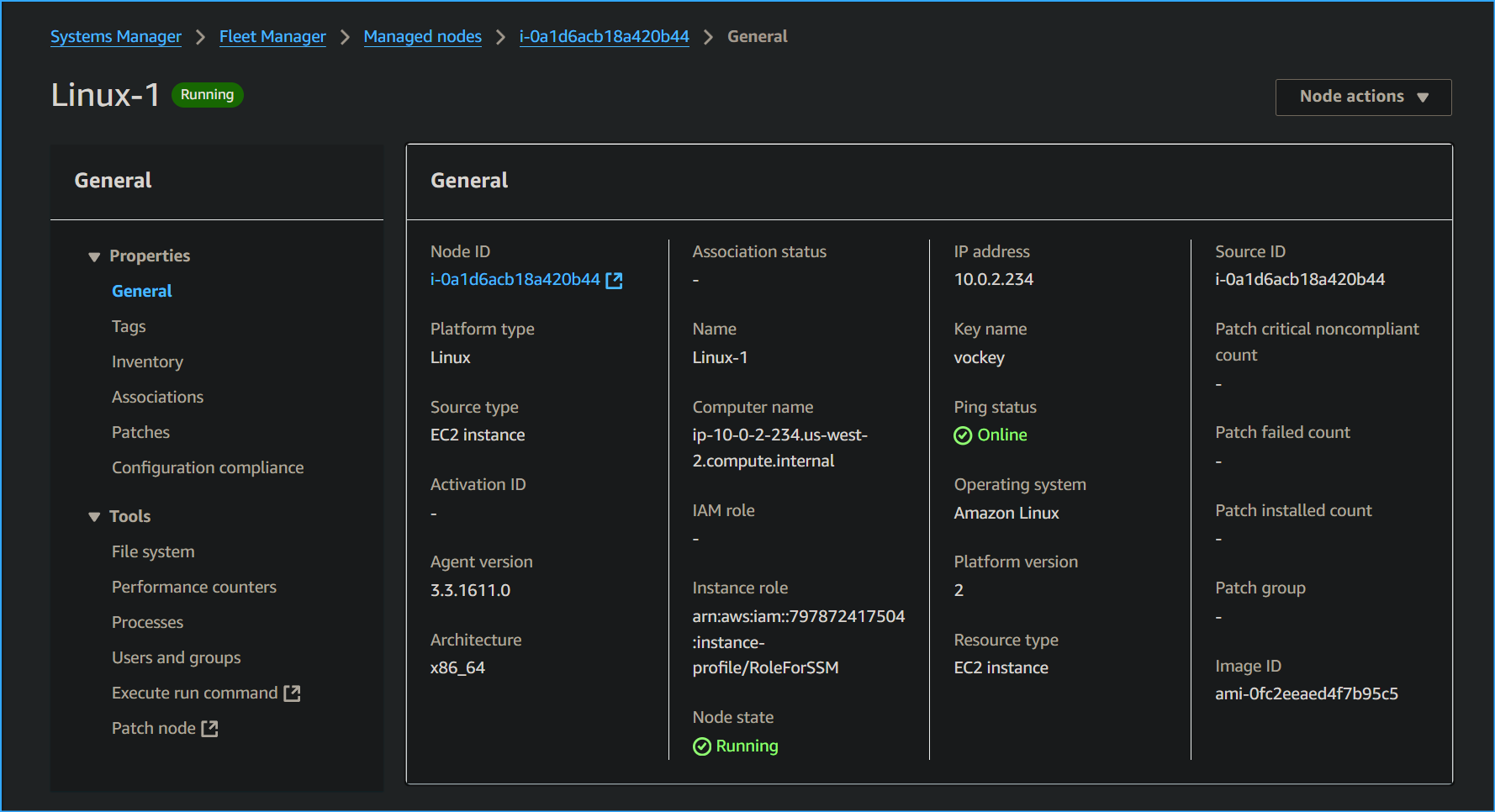Click the green Running node state icon
The image size is (1495, 812).
click(701, 746)
